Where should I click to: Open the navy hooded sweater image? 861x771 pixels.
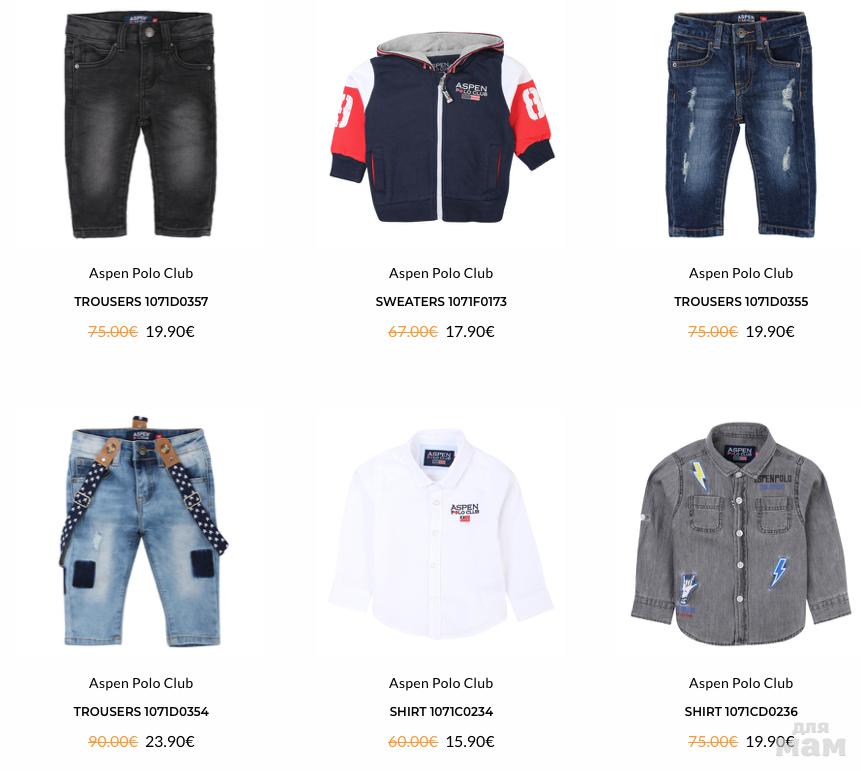tap(441, 128)
